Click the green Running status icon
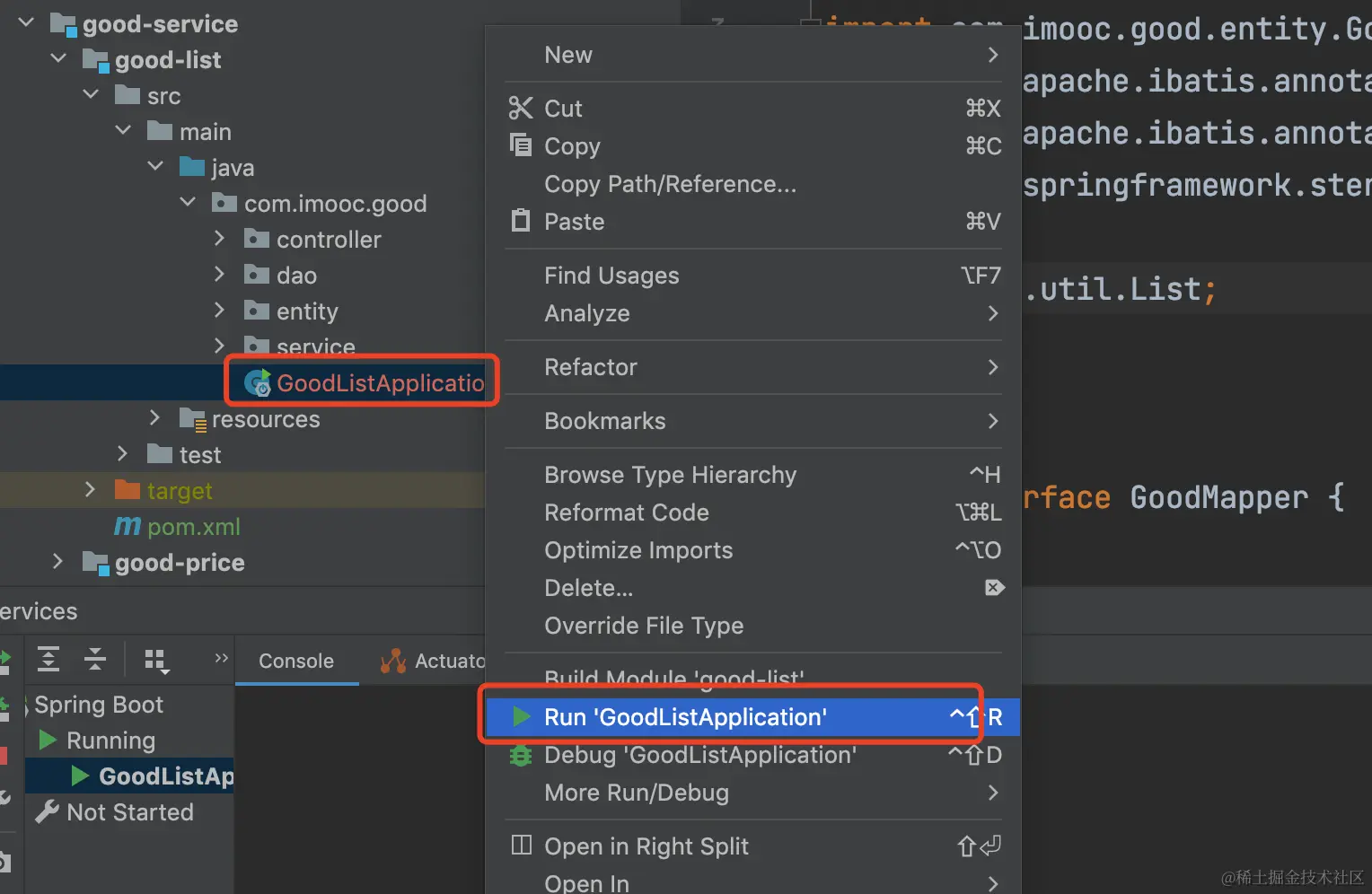 [x=48, y=740]
